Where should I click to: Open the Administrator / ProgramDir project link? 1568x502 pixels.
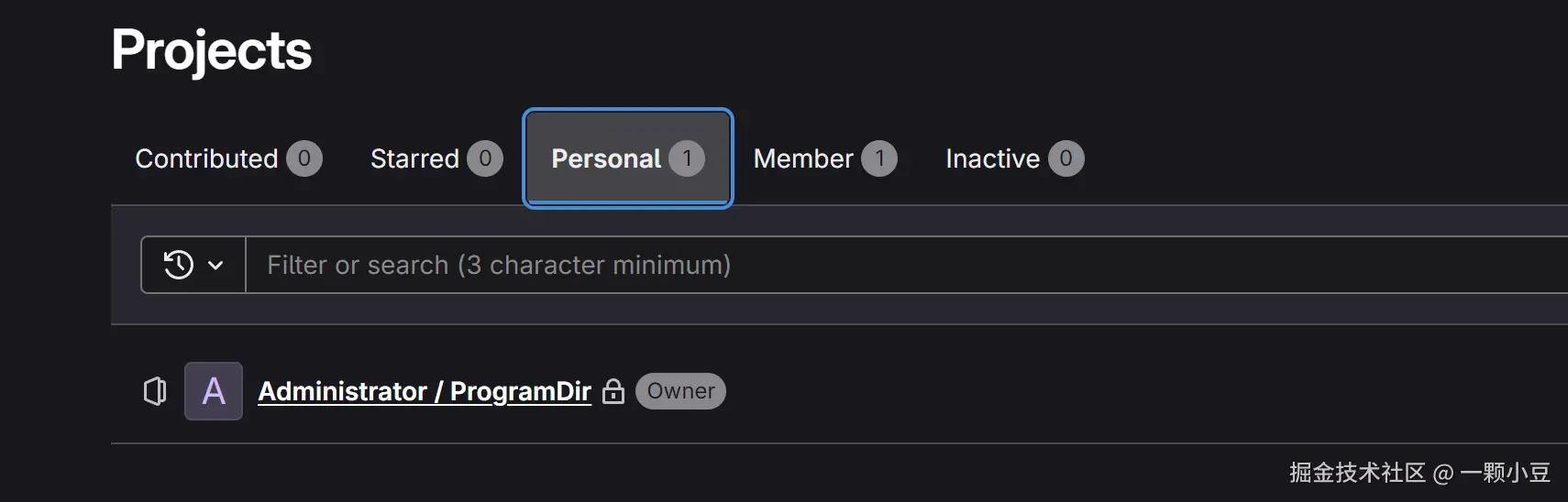tap(425, 391)
